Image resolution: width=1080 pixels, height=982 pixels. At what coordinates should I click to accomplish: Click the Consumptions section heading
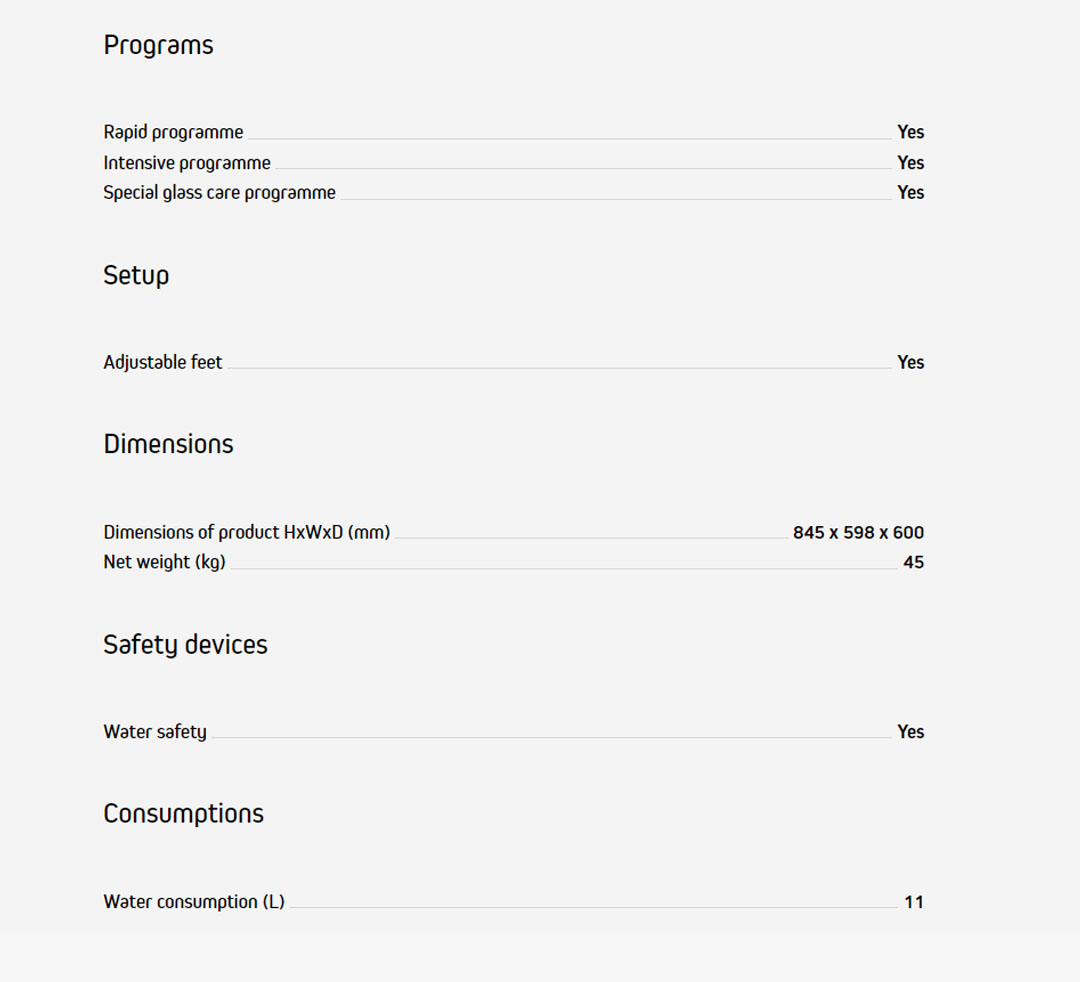coord(183,814)
